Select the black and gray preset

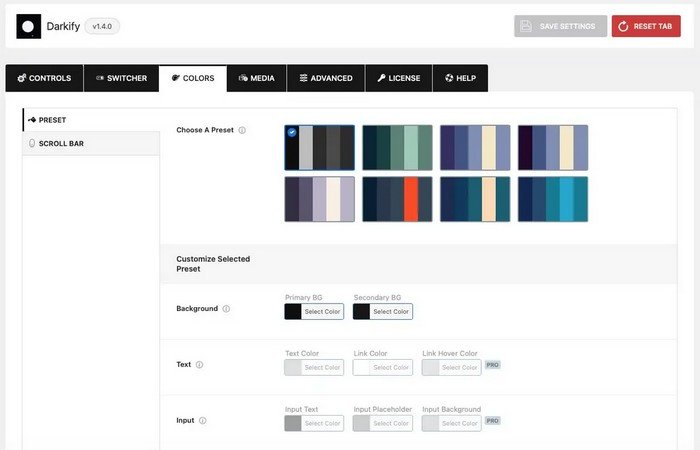320,148
